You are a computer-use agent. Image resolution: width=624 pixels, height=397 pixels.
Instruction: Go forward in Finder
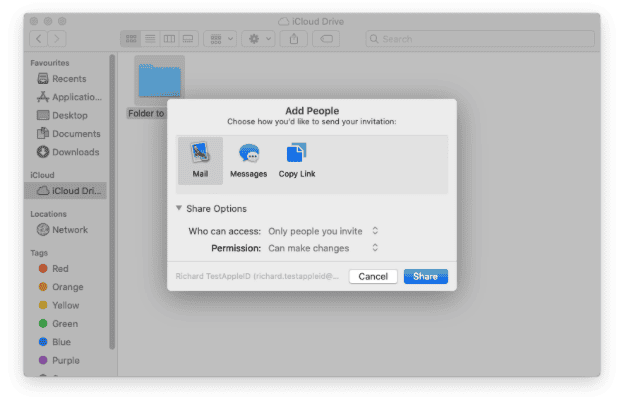57,39
